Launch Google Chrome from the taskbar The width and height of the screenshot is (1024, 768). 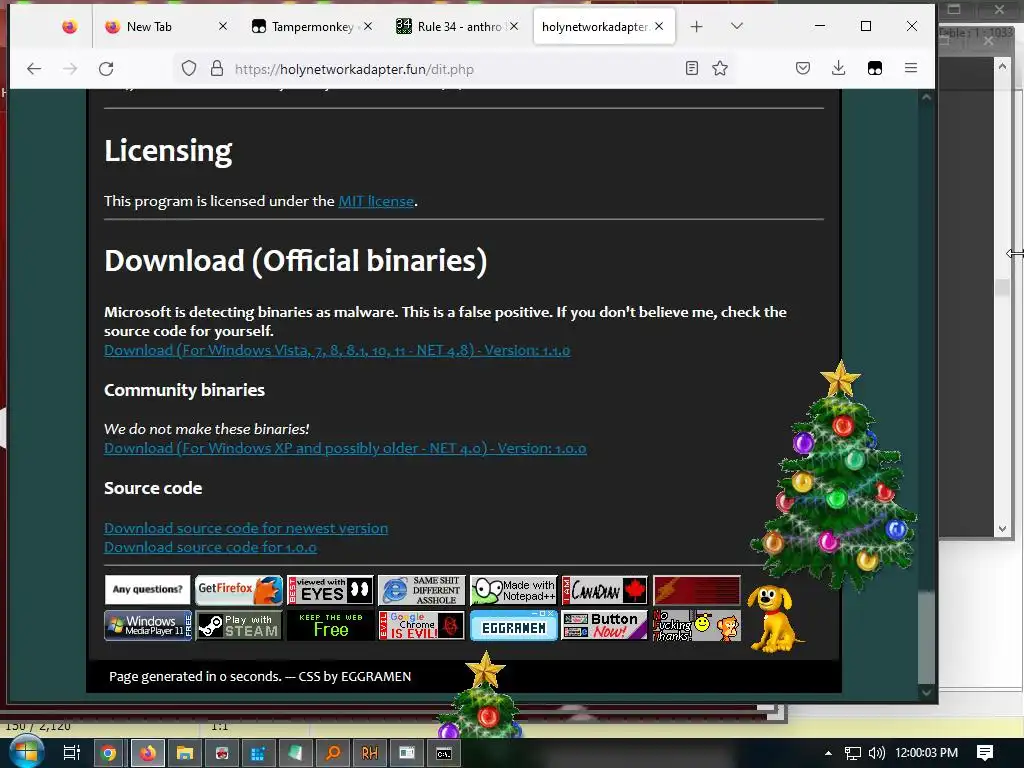109,753
